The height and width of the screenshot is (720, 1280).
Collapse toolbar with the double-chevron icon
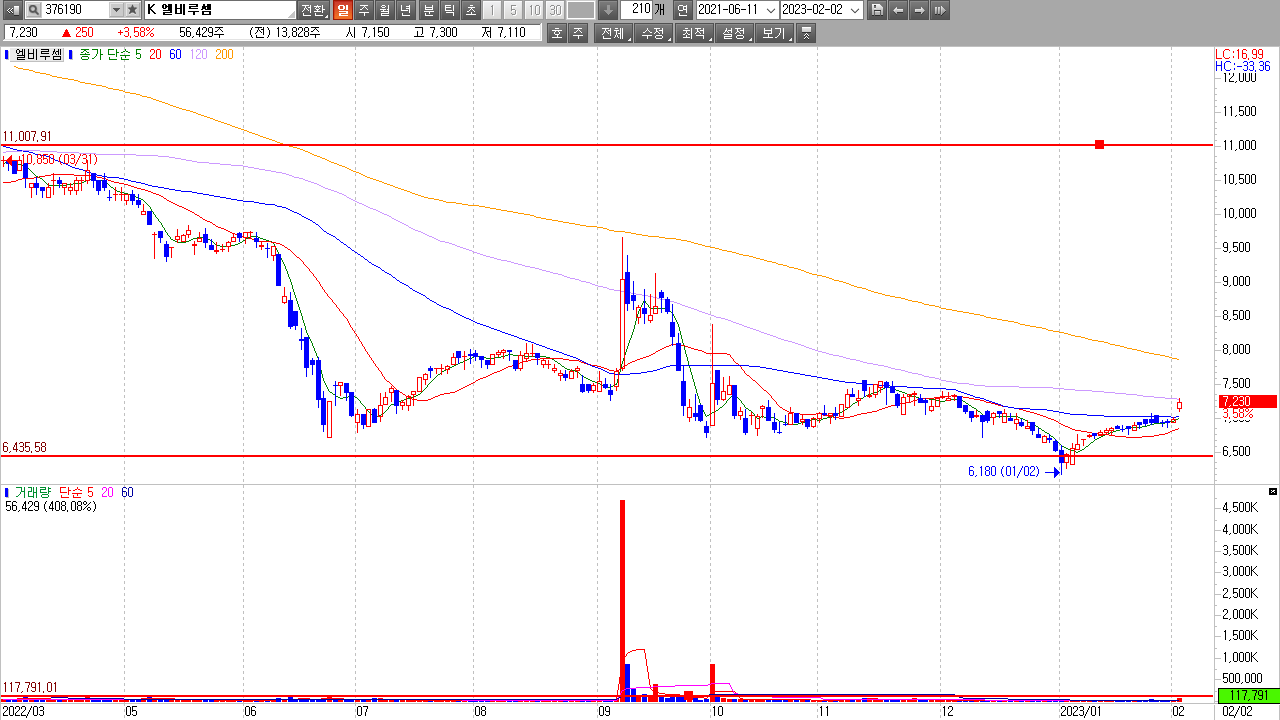coord(807,33)
